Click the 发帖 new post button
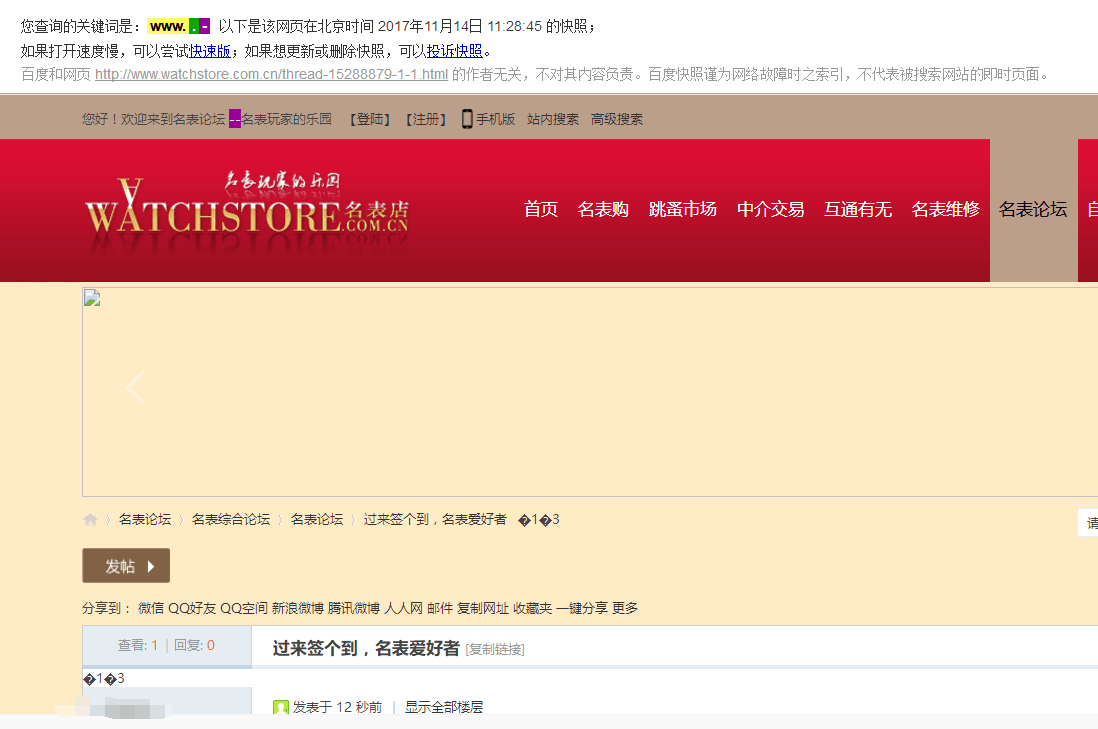The height and width of the screenshot is (729, 1098). (x=126, y=565)
